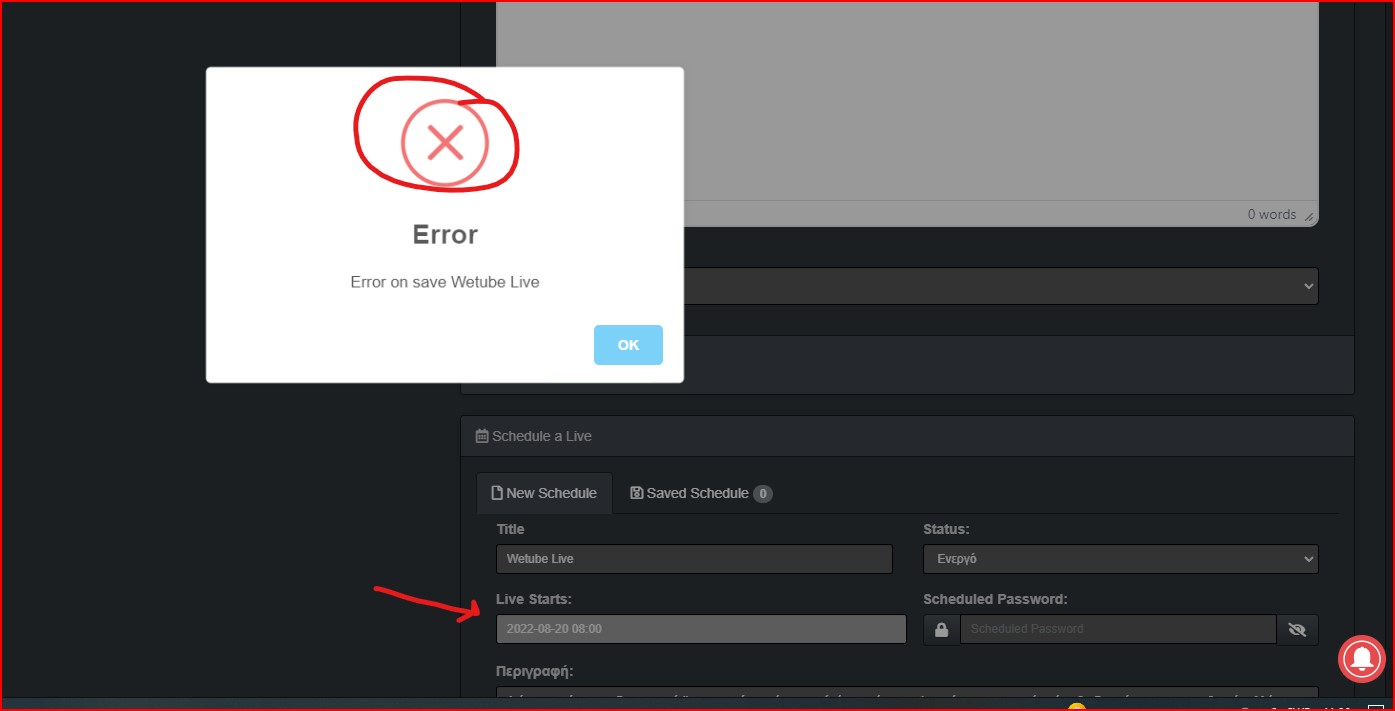Image resolution: width=1395 pixels, height=711 pixels.
Task: Click the red notification bell icon
Action: (x=1362, y=657)
